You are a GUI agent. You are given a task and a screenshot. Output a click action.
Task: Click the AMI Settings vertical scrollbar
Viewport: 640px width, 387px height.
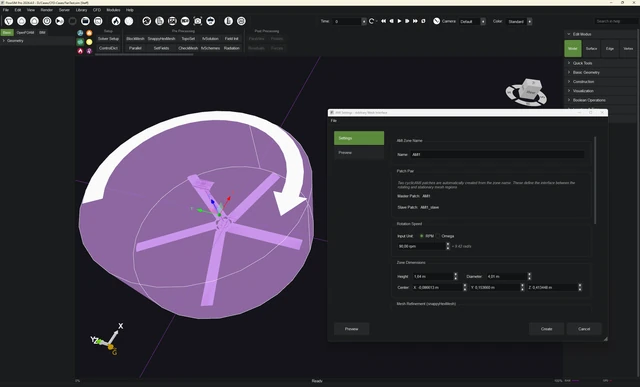point(595,180)
